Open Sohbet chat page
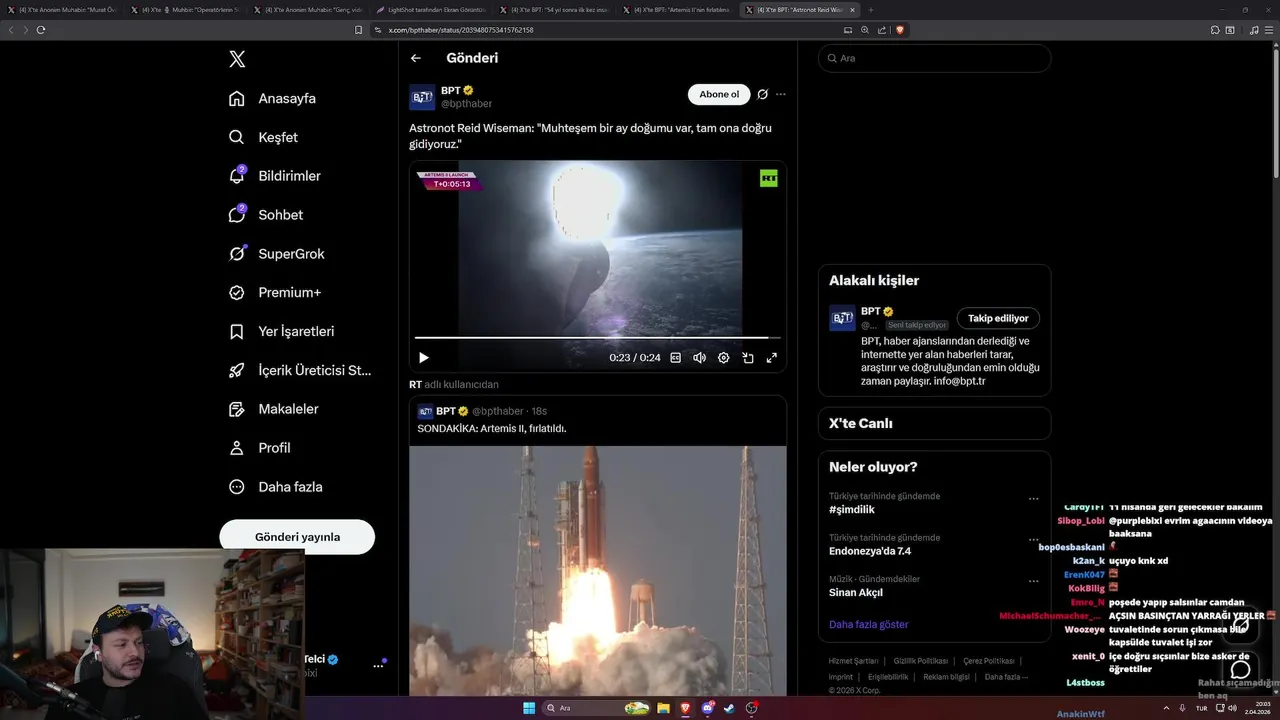Image resolution: width=1280 pixels, height=720 pixels. tap(266, 215)
